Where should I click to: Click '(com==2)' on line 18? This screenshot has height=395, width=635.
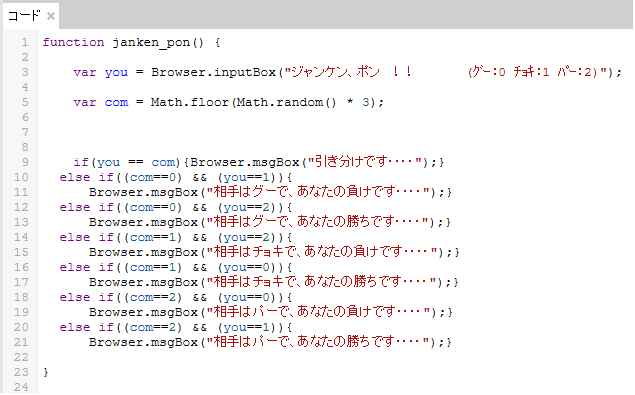(153, 297)
